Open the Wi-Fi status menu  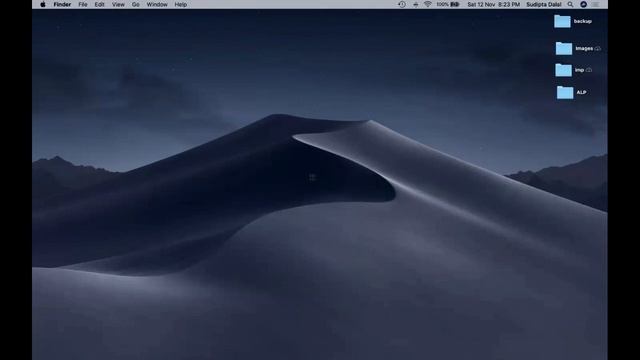(x=428, y=4)
